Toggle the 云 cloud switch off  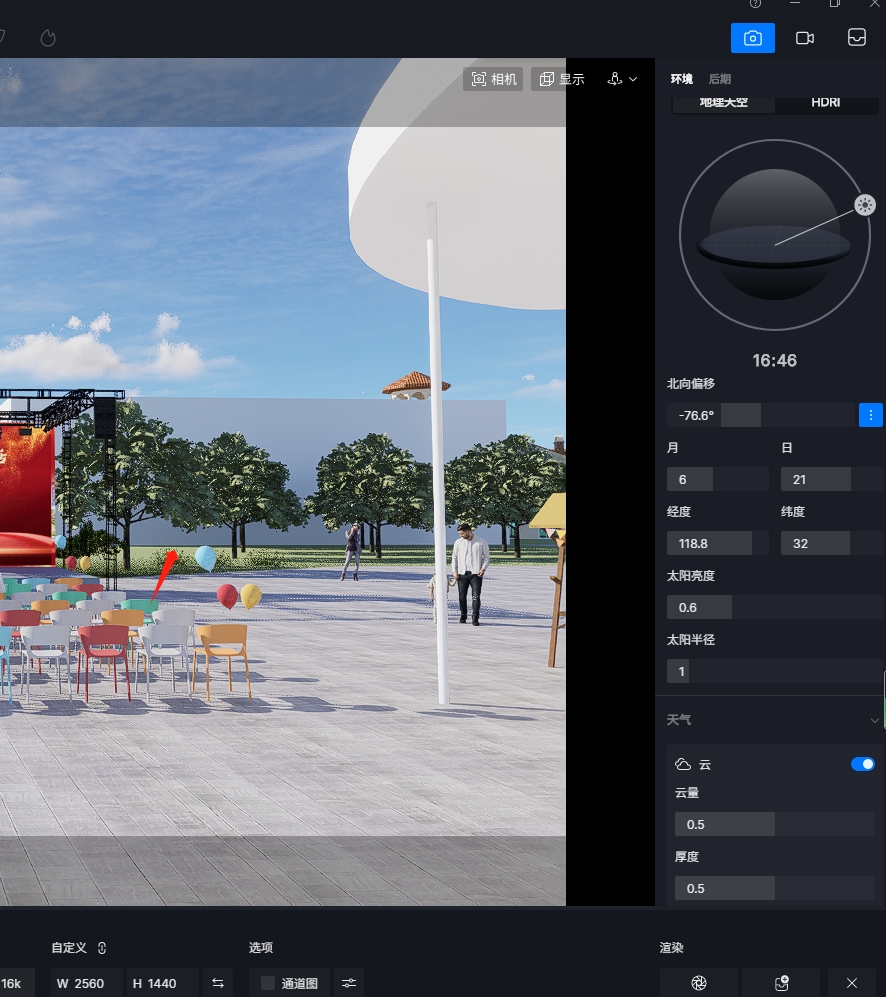(x=862, y=764)
